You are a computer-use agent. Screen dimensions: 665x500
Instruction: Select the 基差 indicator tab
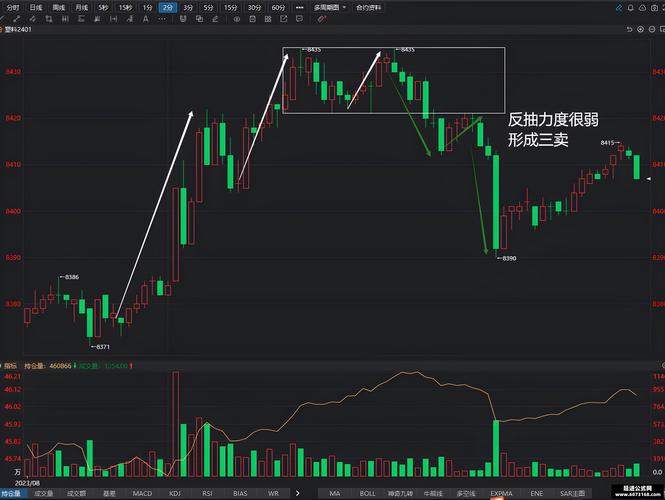[109, 493]
